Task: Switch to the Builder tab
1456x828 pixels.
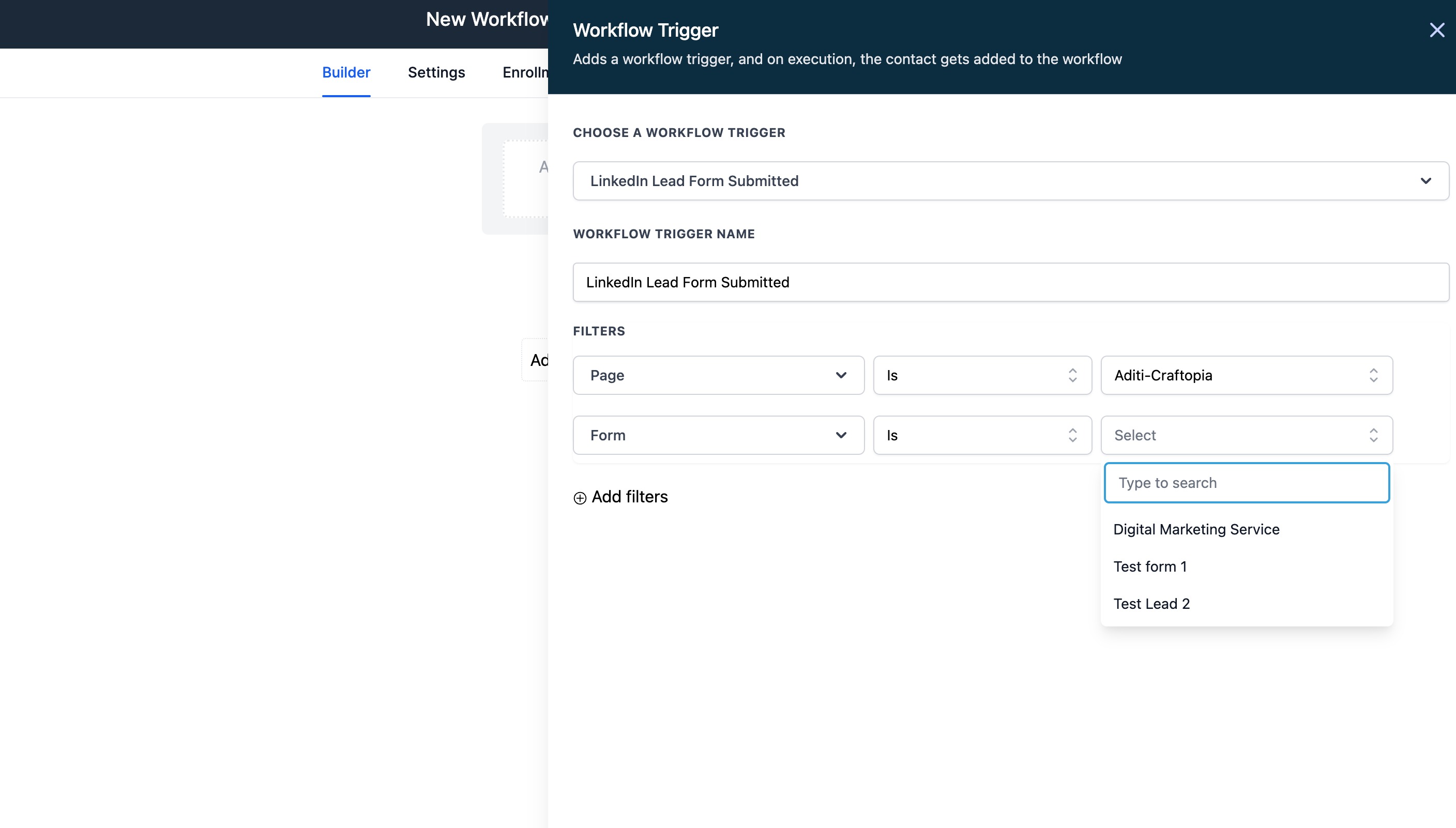Action: [346, 73]
